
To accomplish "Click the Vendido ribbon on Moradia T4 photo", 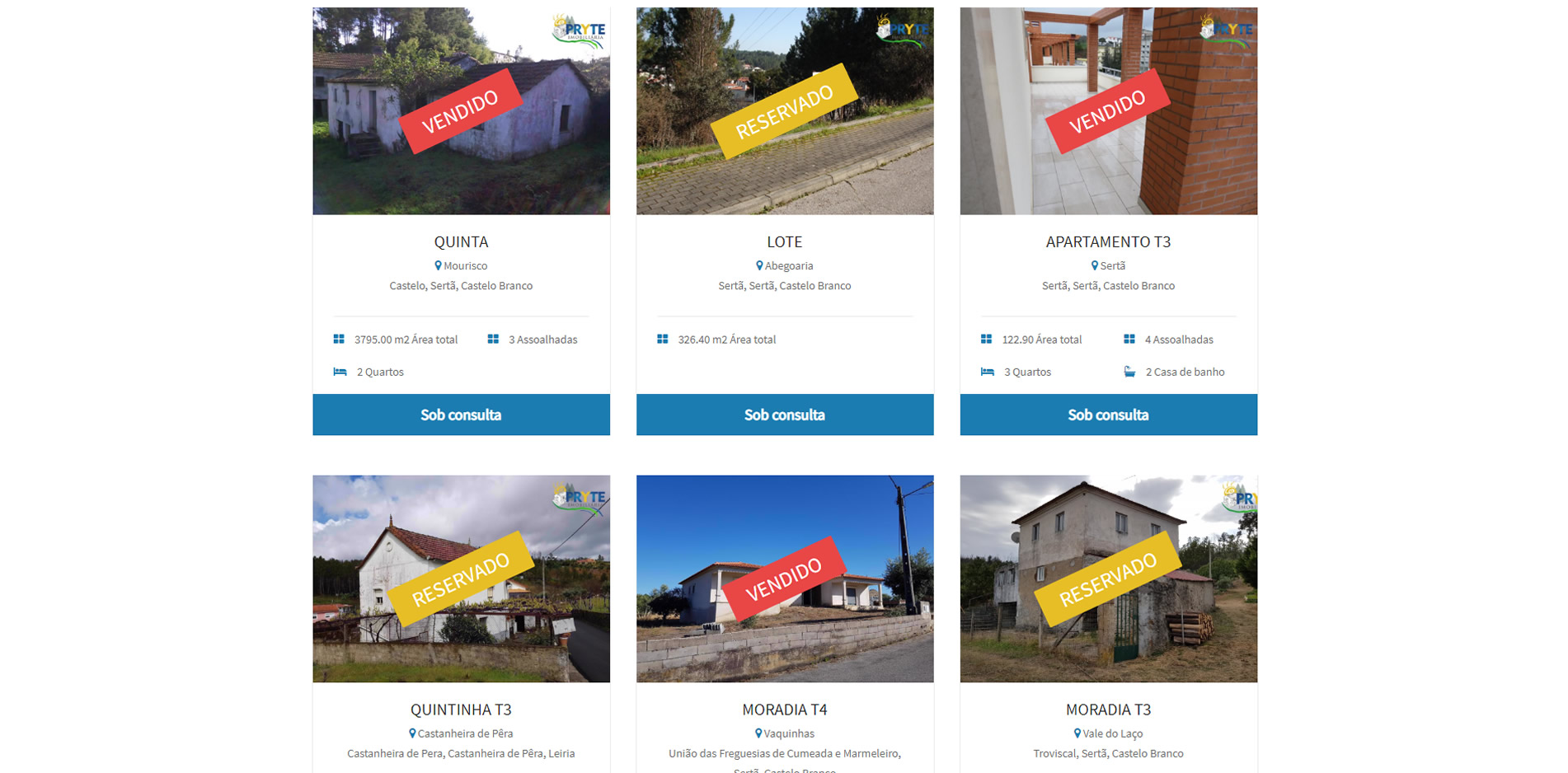I will (x=784, y=579).
